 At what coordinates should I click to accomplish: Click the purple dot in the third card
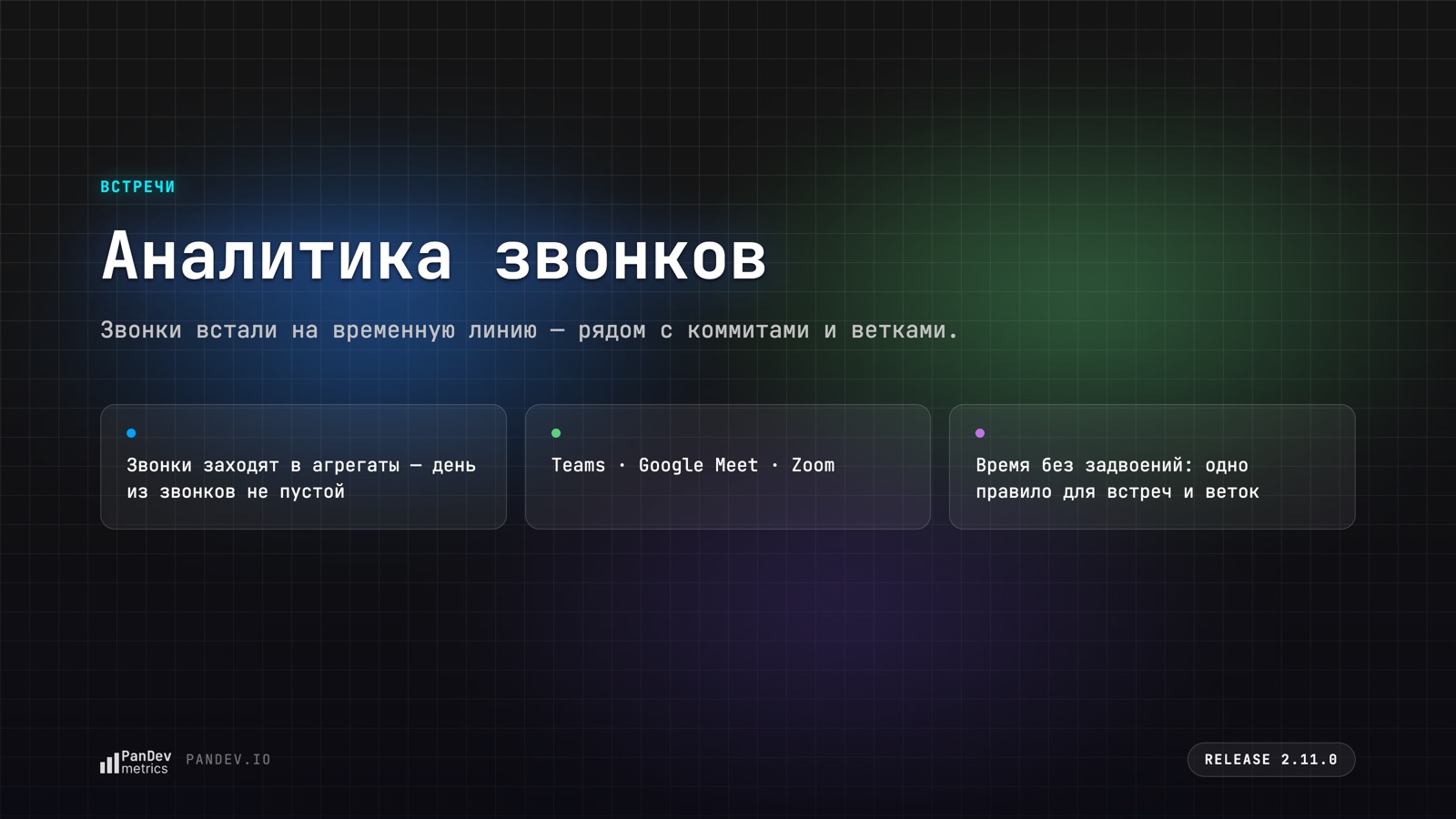coord(980,433)
